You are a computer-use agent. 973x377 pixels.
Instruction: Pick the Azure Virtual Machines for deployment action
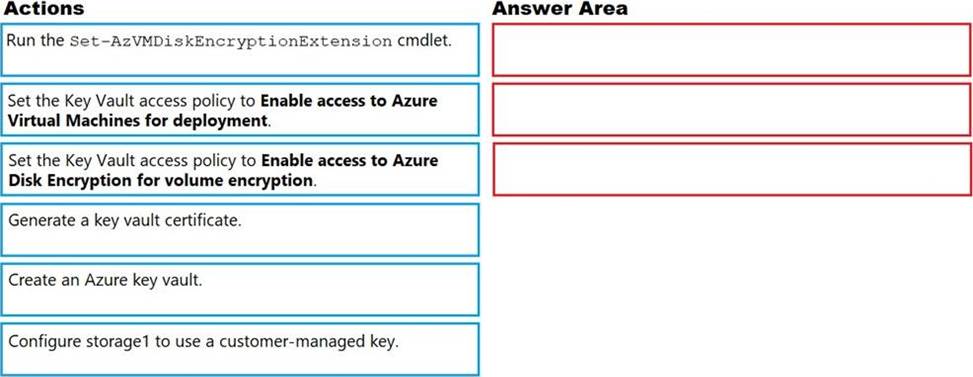tap(240, 109)
